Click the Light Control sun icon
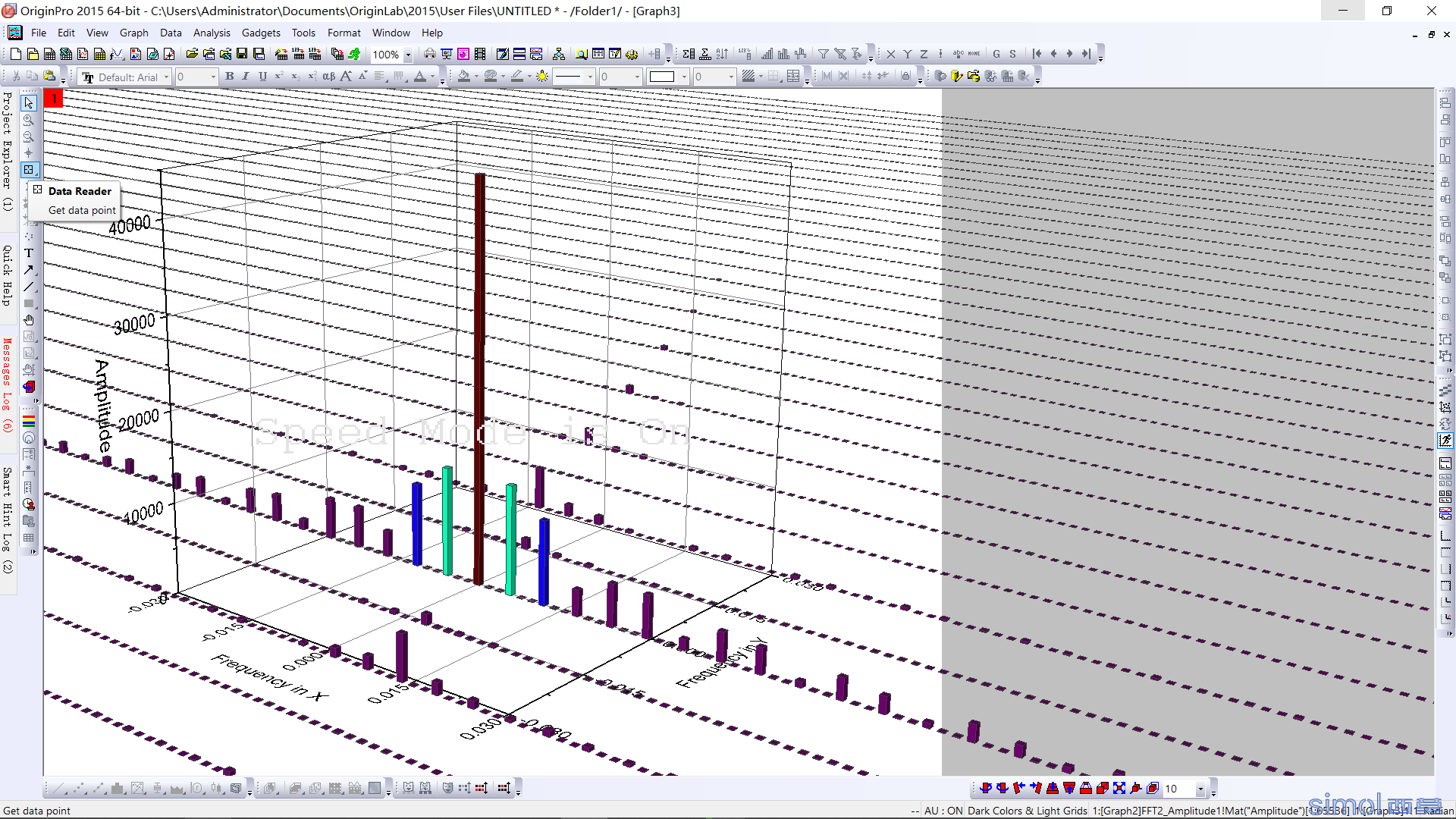Image resolution: width=1456 pixels, height=819 pixels. click(x=542, y=77)
